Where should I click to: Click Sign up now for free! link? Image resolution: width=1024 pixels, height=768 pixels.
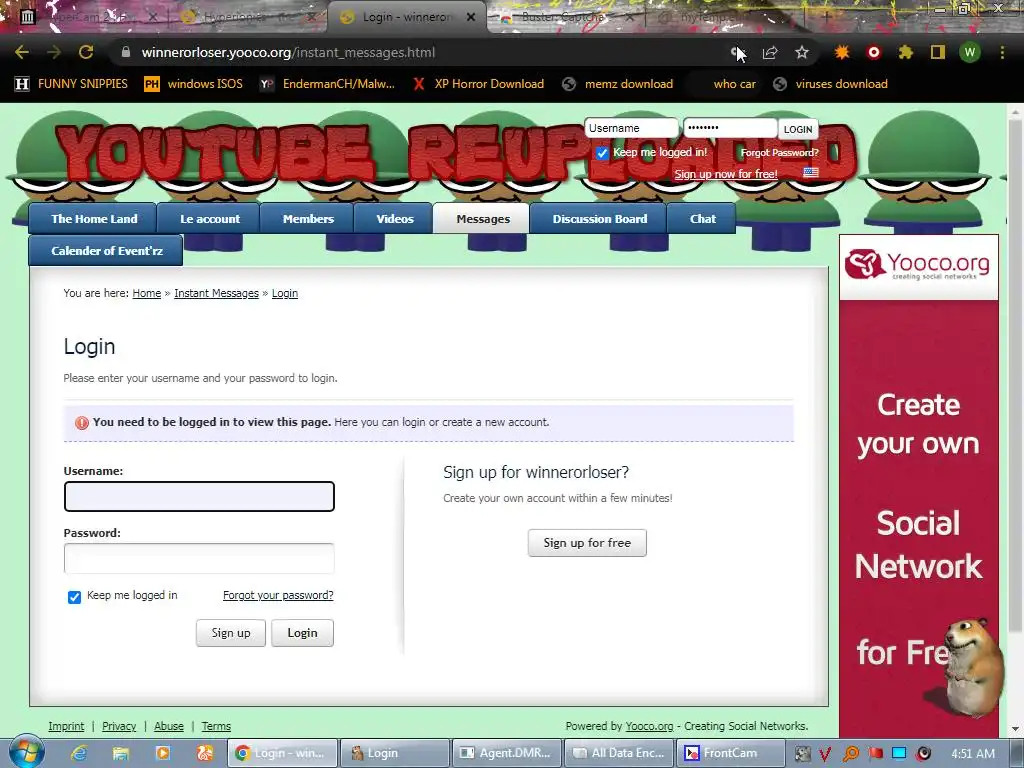coord(726,174)
